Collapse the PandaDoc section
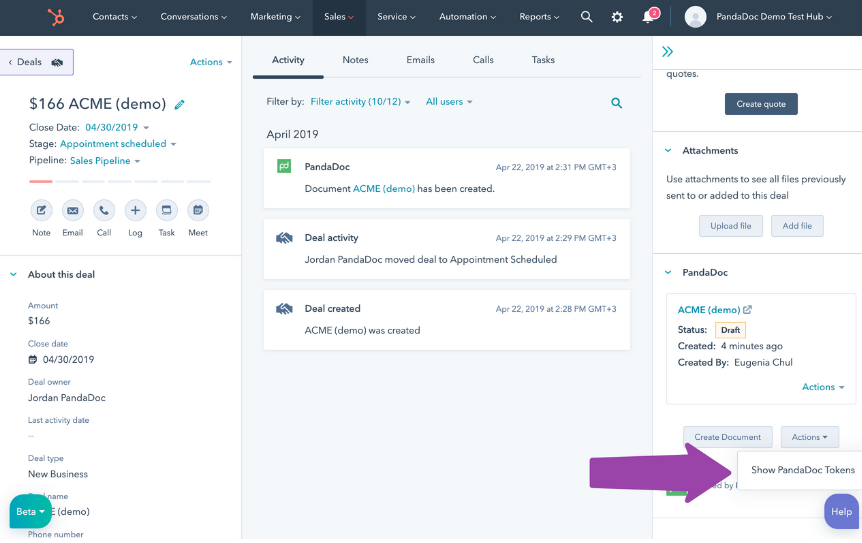This screenshot has width=862, height=543. pos(668,273)
